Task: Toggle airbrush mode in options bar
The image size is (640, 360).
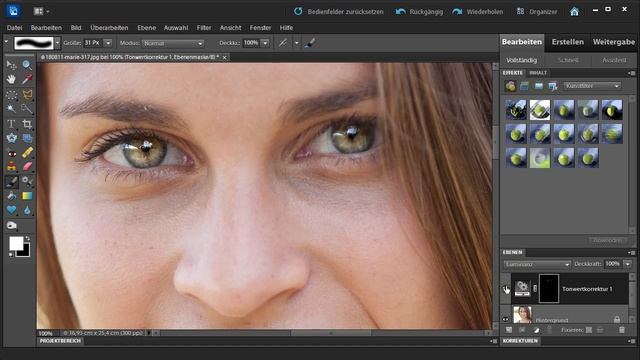Action: pos(283,43)
